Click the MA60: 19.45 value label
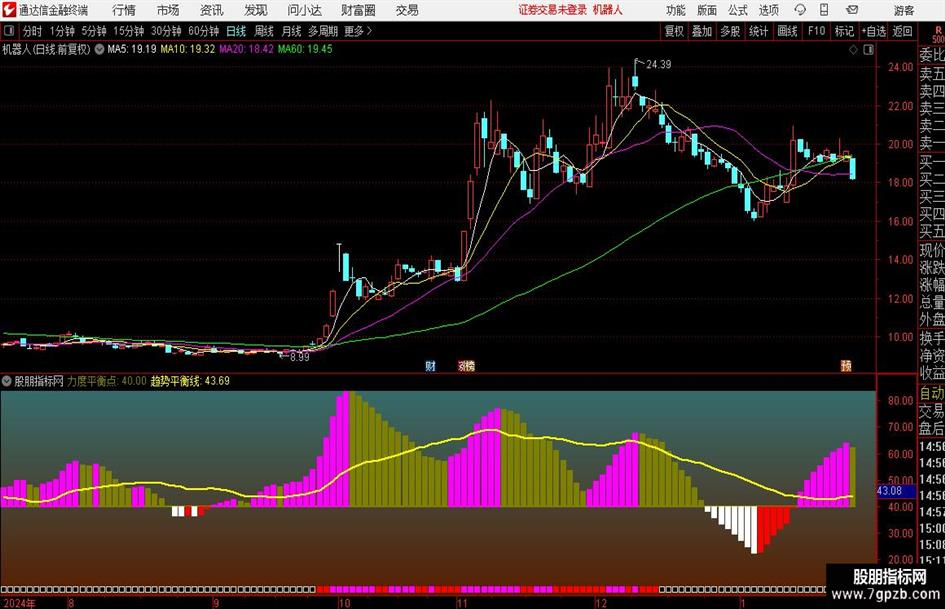 pyautogui.click(x=305, y=49)
